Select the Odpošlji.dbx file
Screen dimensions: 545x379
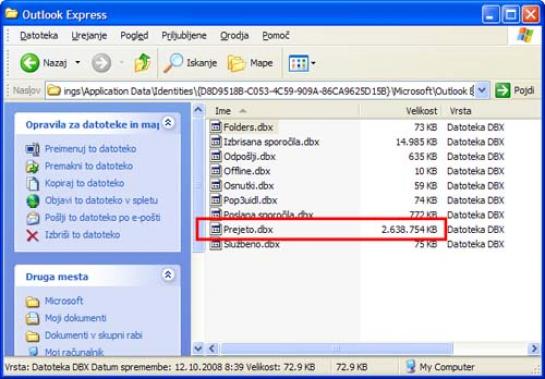coord(249,156)
